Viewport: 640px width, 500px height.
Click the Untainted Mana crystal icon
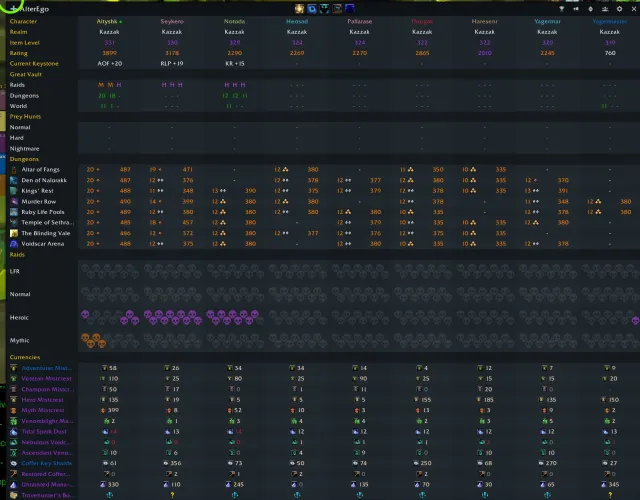point(14,484)
